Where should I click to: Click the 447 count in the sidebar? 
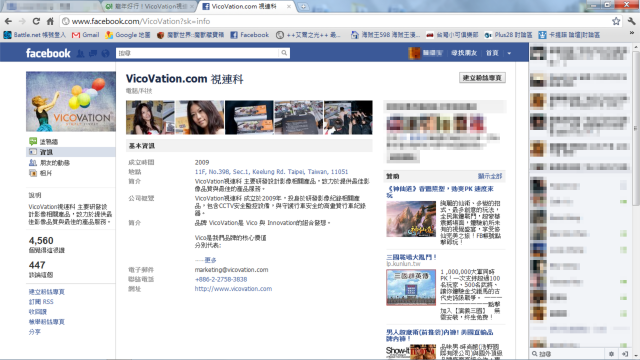pos(37,265)
